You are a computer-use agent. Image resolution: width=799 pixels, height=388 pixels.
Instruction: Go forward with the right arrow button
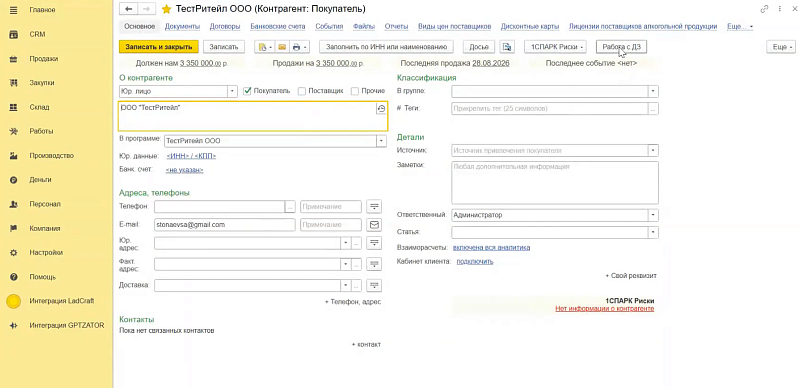click(x=147, y=9)
